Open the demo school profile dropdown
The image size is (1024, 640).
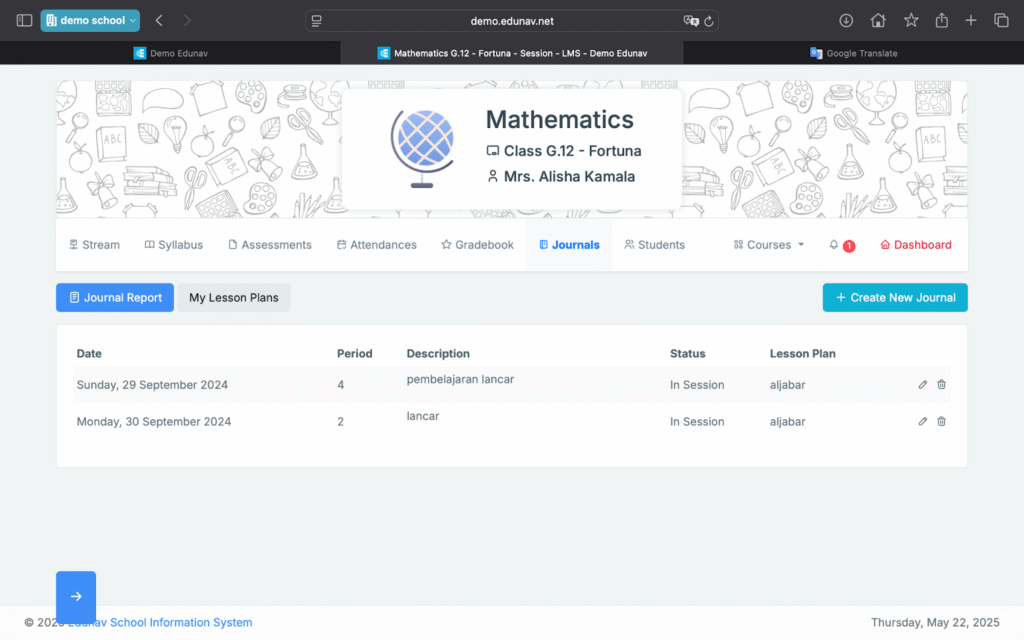pos(90,20)
